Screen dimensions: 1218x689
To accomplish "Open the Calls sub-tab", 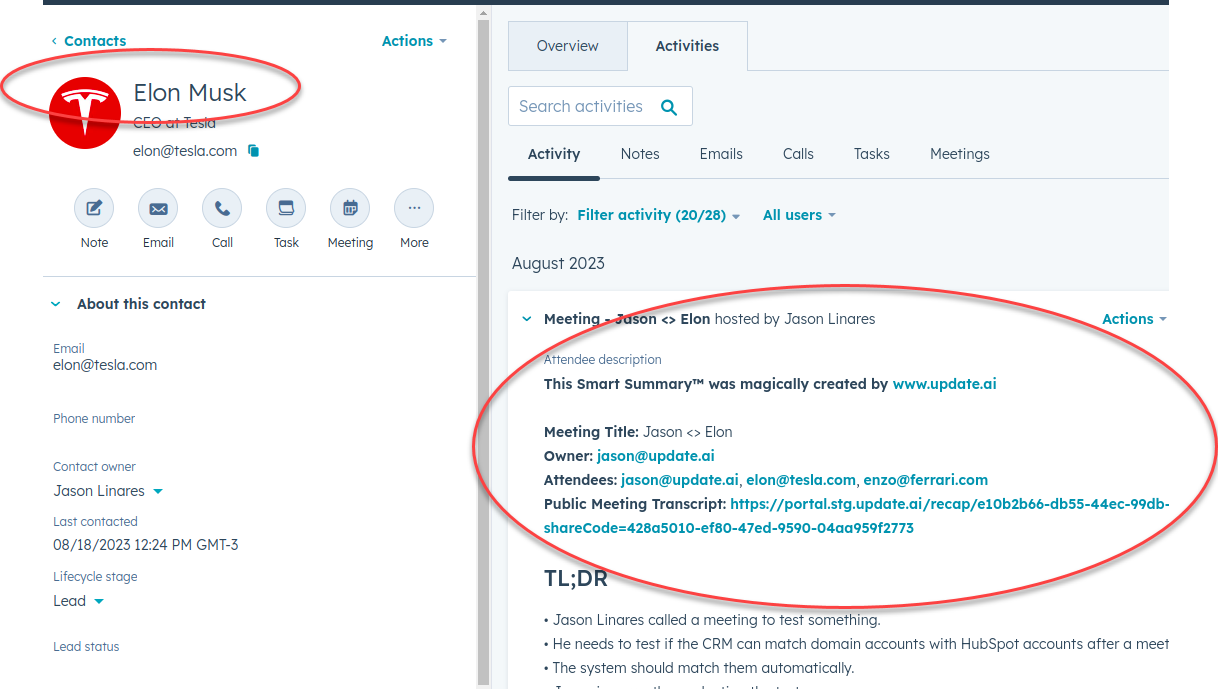I will (798, 154).
